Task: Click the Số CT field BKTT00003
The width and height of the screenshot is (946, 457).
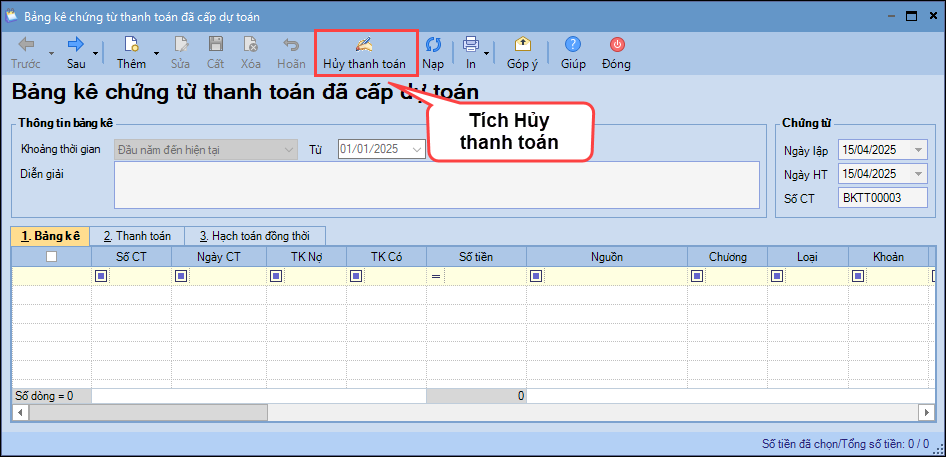Action: click(883, 197)
